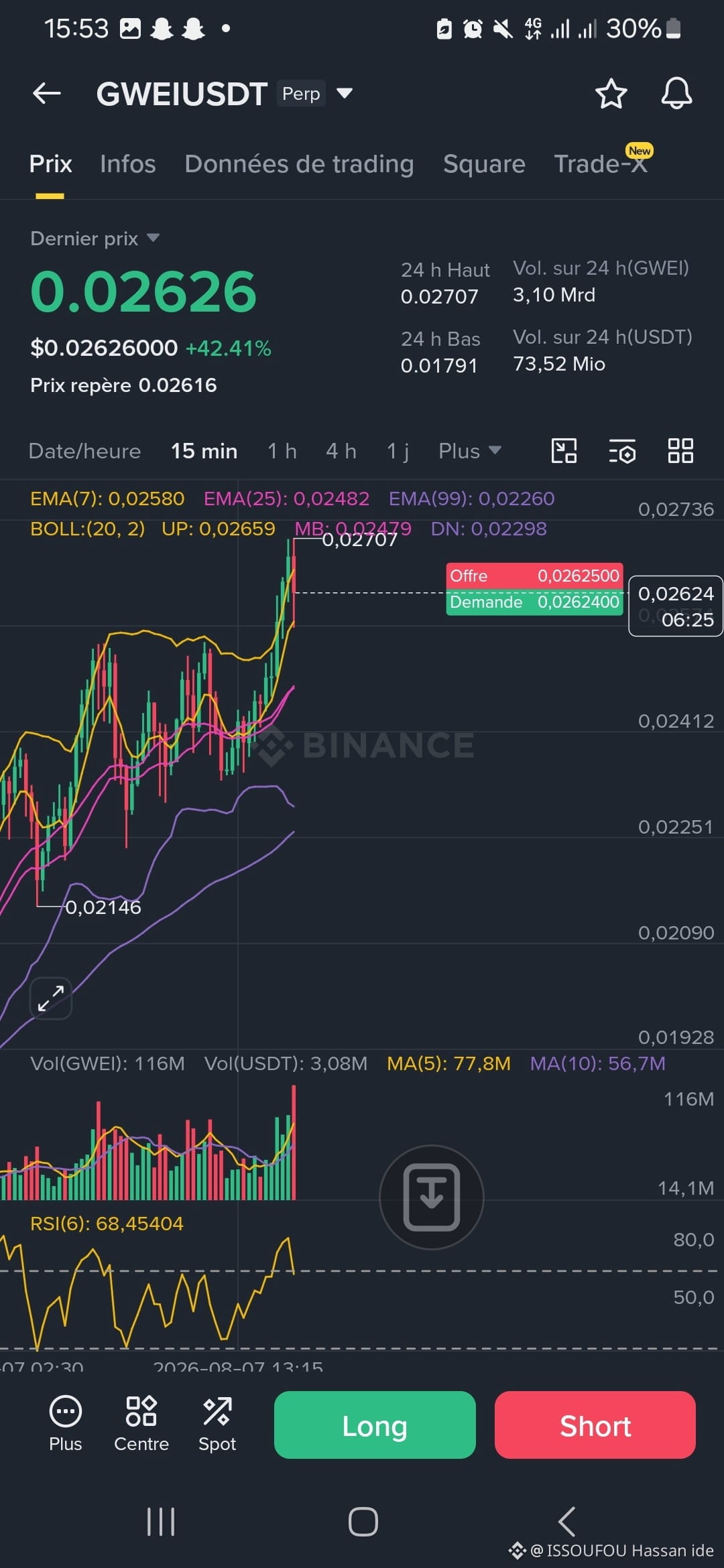The width and height of the screenshot is (724, 1568).
Task: Tap Vol(GWEI): 116M label
Action: click(x=107, y=1063)
